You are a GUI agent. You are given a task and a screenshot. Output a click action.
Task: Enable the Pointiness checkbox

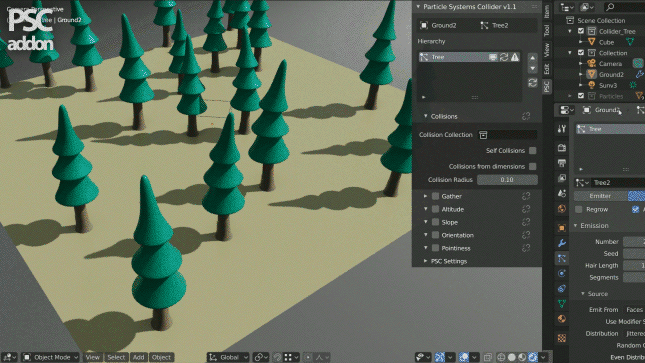[x=435, y=248]
